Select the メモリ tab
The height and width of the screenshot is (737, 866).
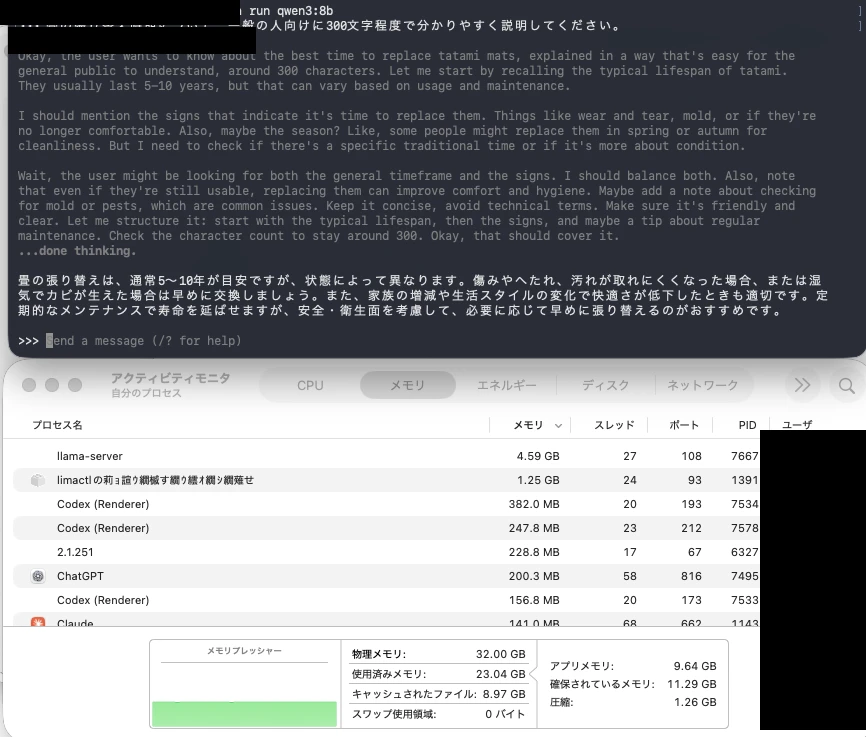408,385
